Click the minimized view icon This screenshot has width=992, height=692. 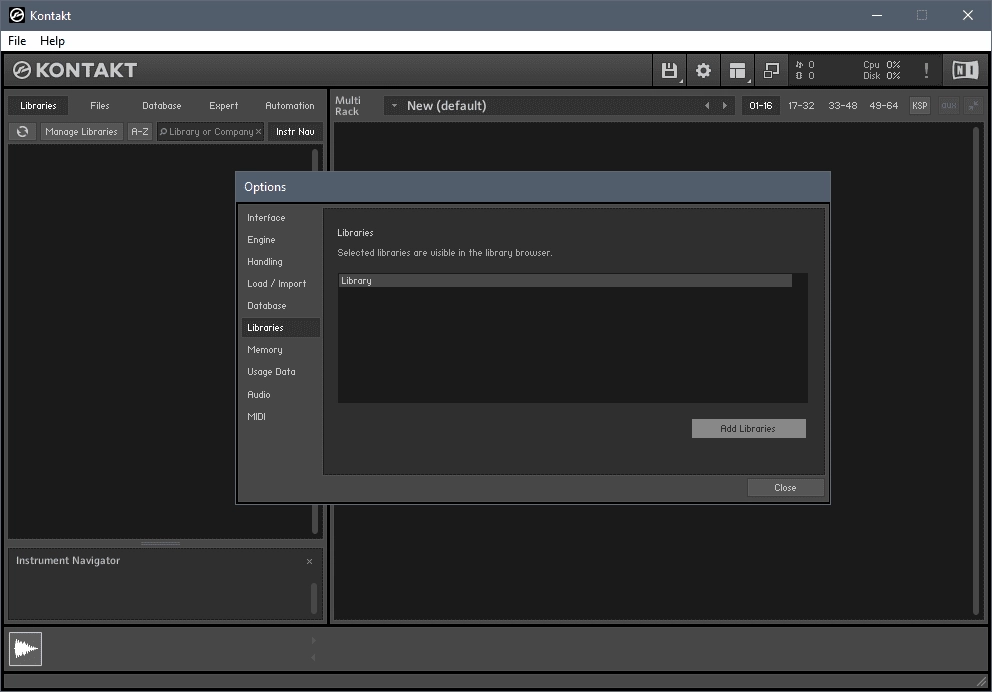[771, 70]
